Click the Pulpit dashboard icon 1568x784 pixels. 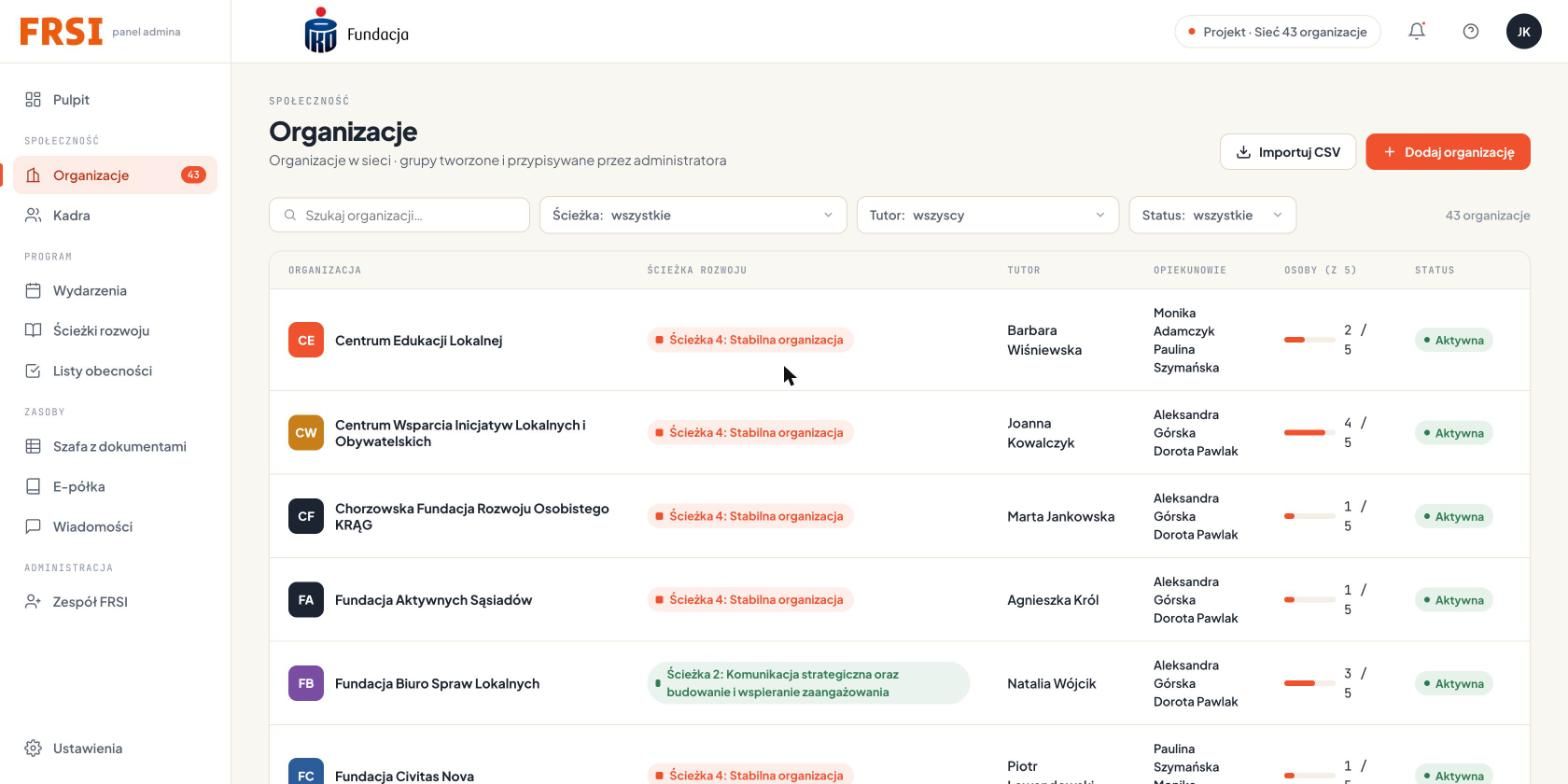[33, 99]
